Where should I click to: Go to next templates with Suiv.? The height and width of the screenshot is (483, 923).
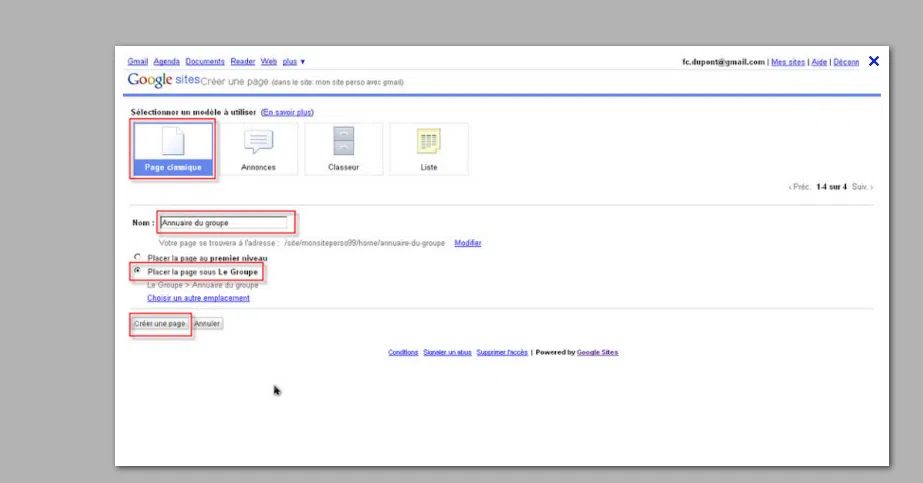point(862,187)
